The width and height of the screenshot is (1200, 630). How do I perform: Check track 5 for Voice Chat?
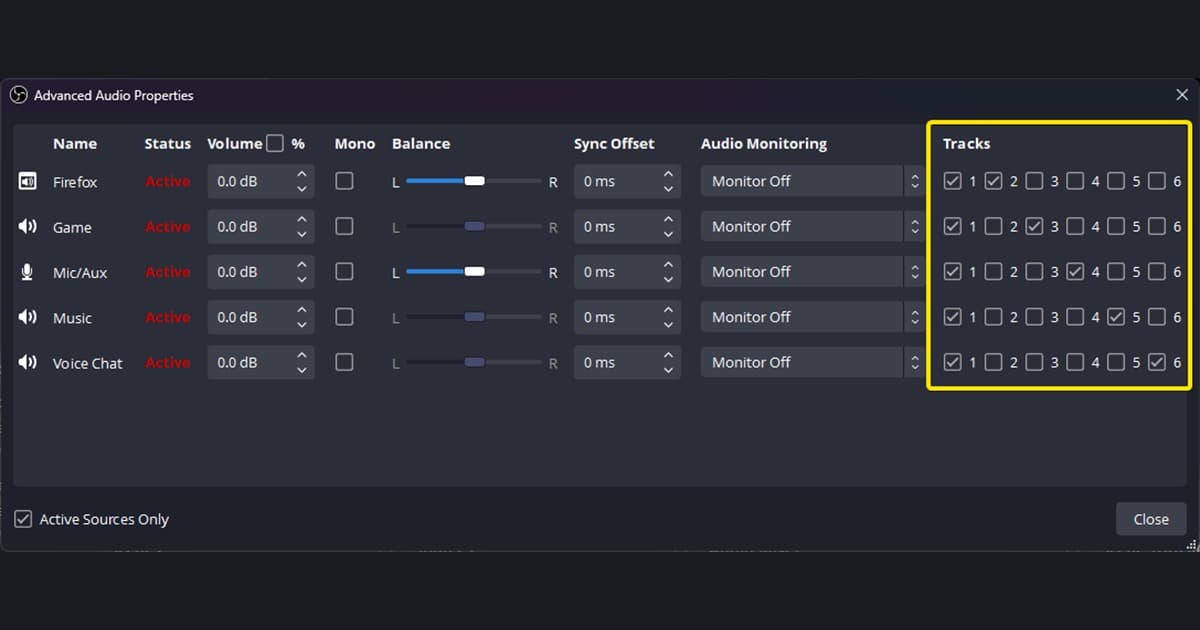(1116, 362)
